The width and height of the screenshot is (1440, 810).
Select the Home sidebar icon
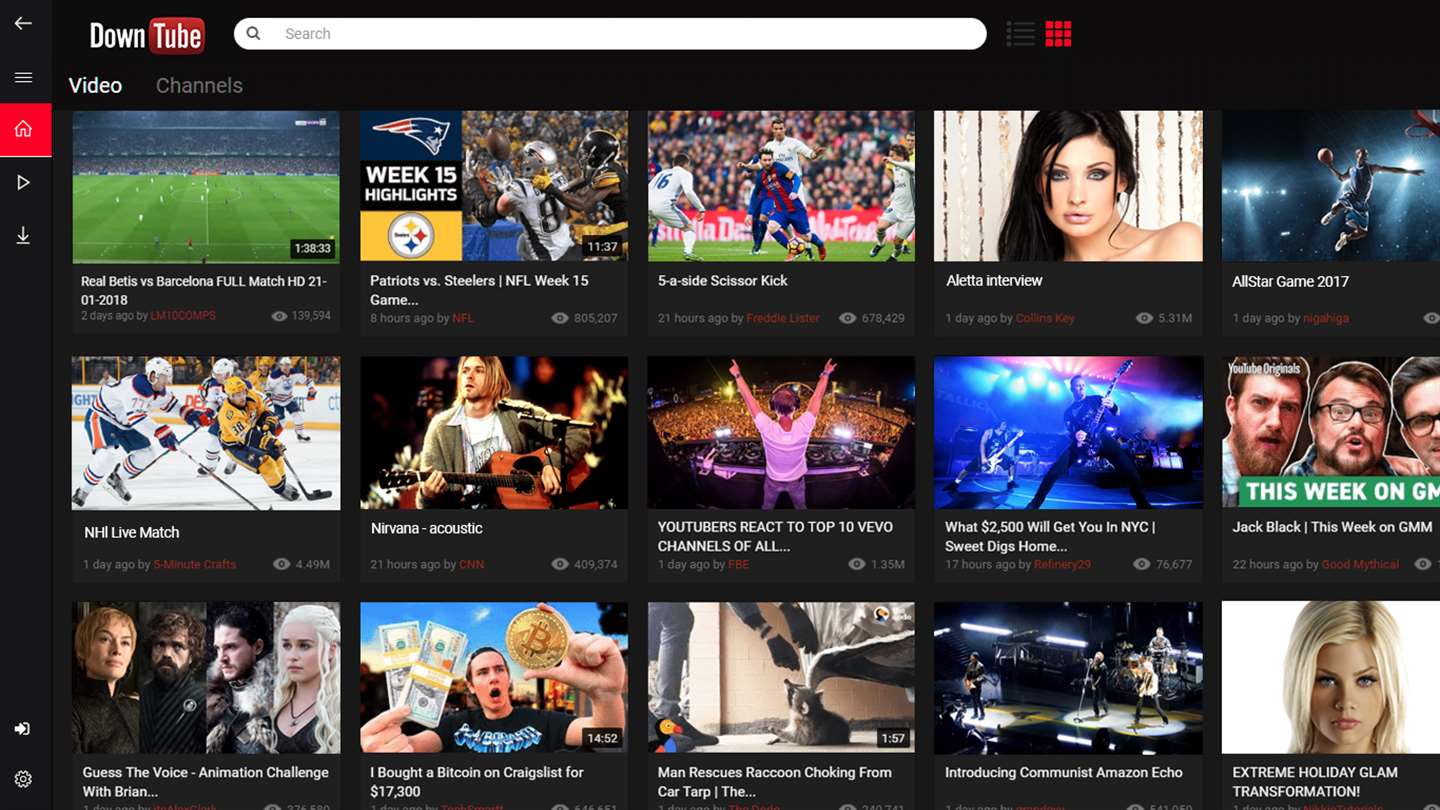25,129
